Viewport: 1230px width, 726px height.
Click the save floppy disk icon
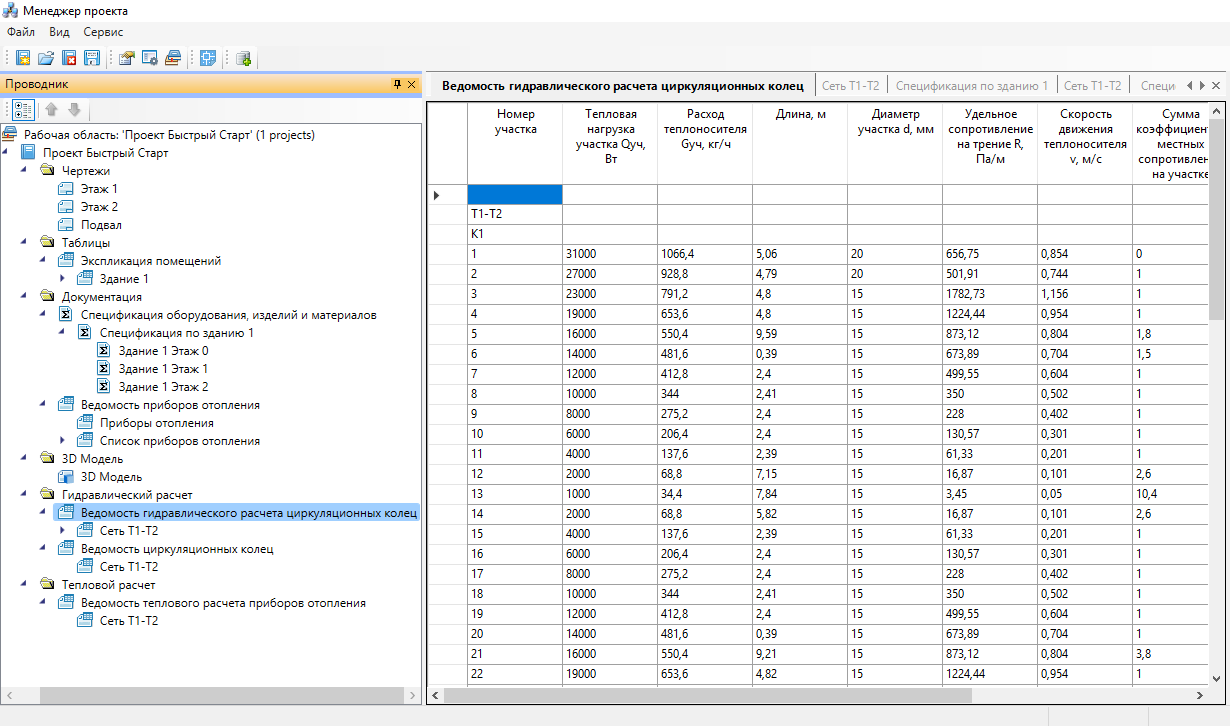point(92,58)
